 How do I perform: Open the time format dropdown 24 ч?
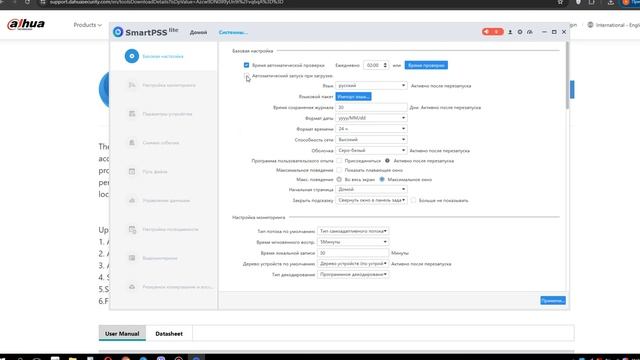371,129
